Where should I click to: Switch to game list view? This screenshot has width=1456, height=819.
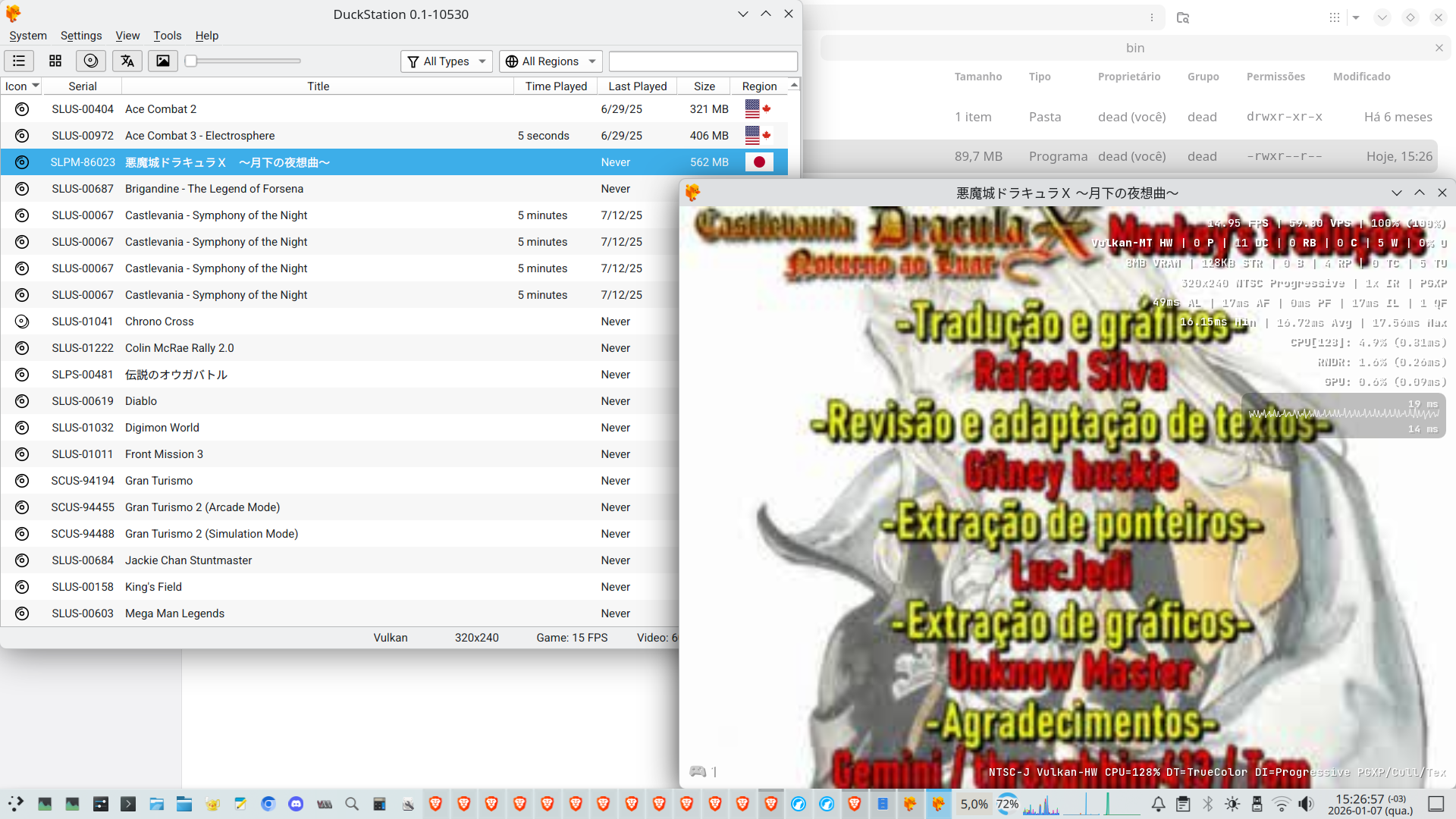pos(19,61)
